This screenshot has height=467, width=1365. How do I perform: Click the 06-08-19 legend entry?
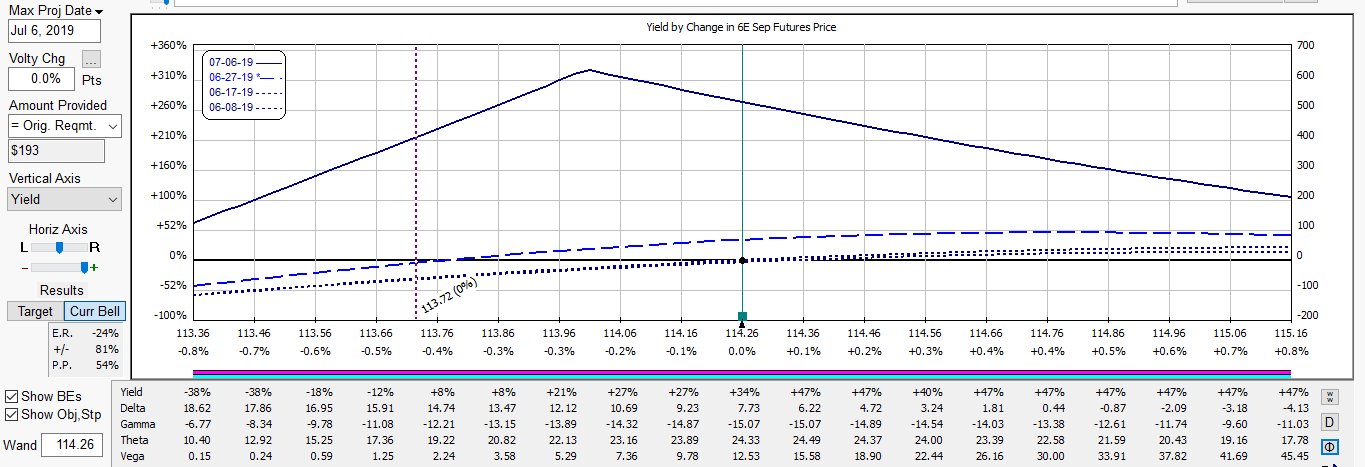[245, 107]
